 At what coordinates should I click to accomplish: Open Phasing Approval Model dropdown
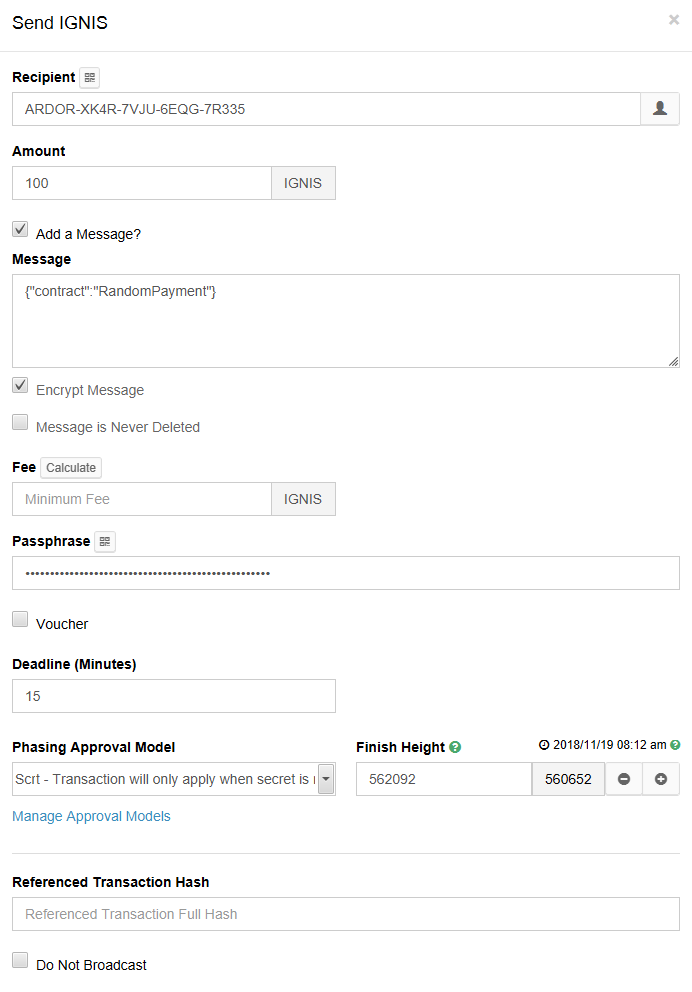point(174,779)
